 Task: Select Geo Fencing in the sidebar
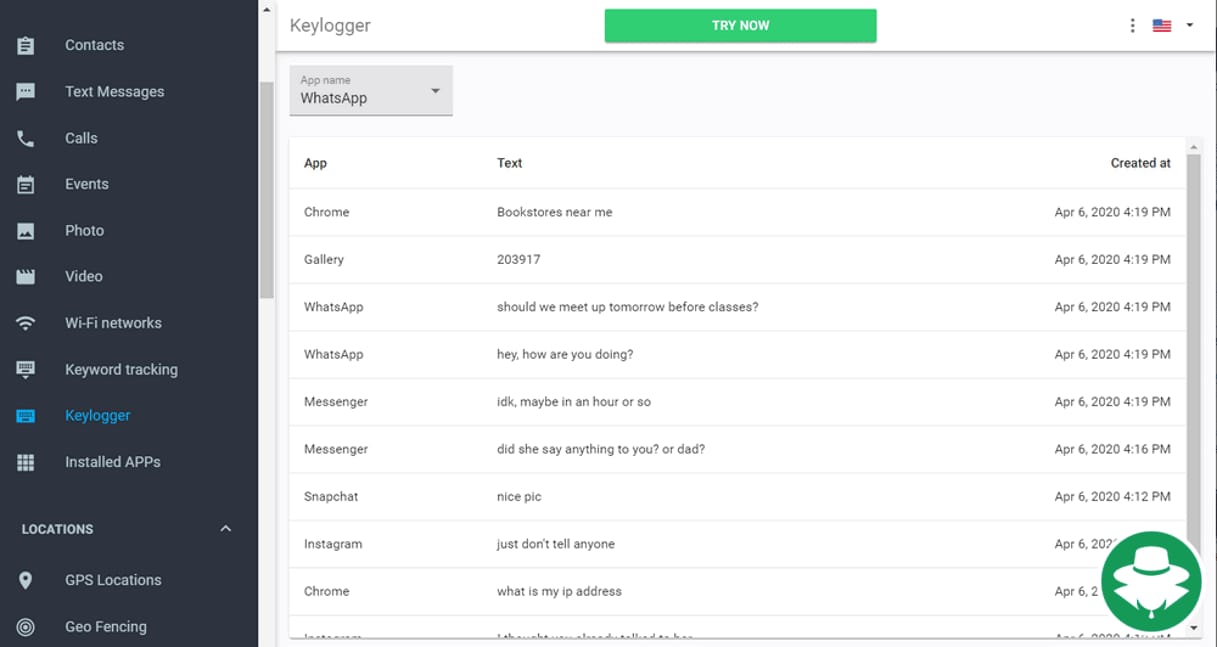tap(103, 626)
